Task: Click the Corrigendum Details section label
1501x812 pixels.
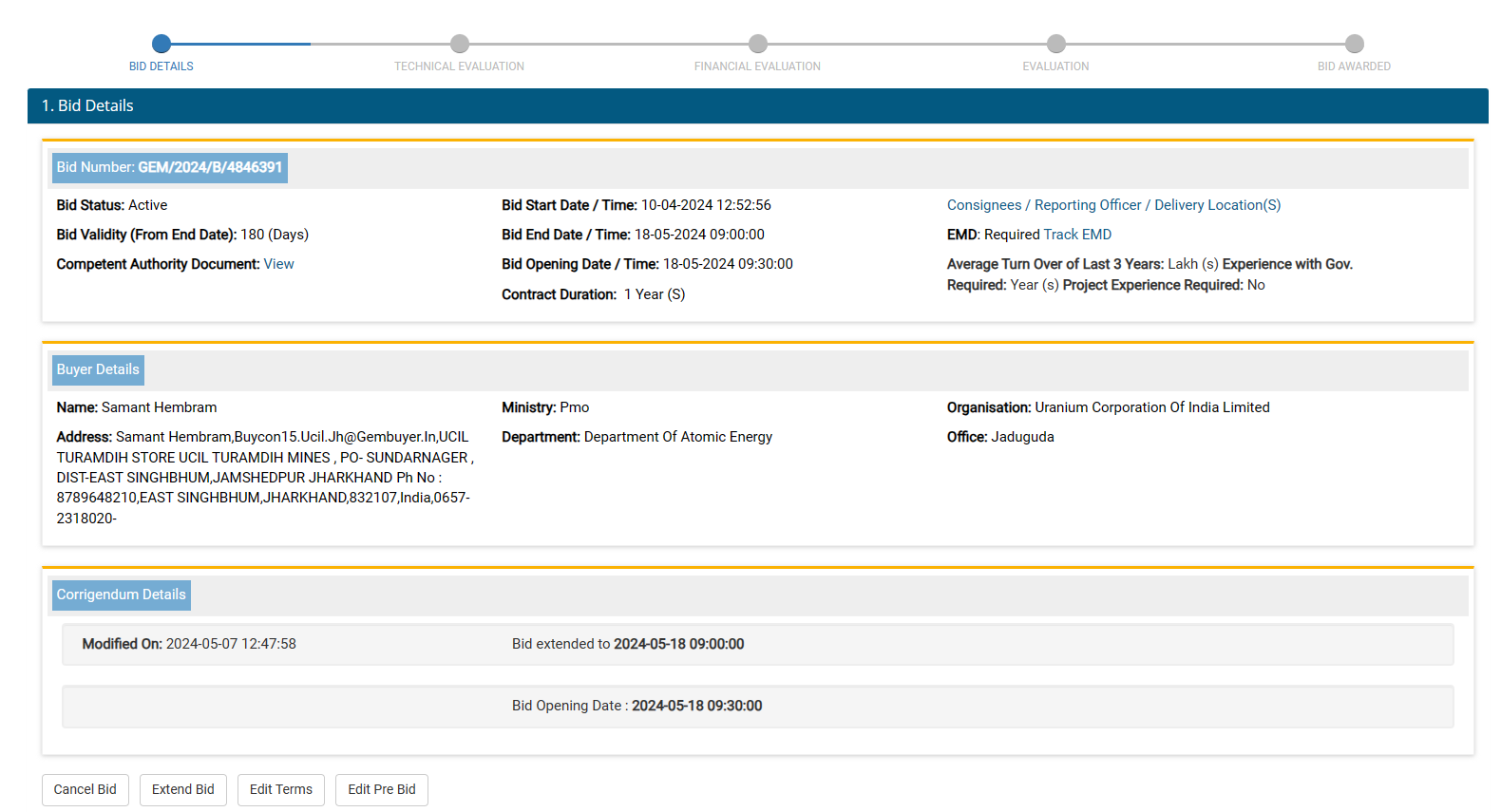Action: [x=122, y=595]
